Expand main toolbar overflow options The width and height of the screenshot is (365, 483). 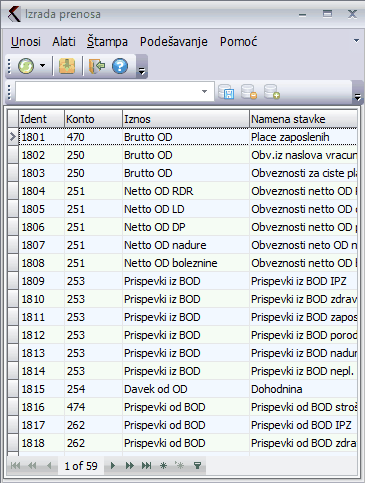(142, 71)
